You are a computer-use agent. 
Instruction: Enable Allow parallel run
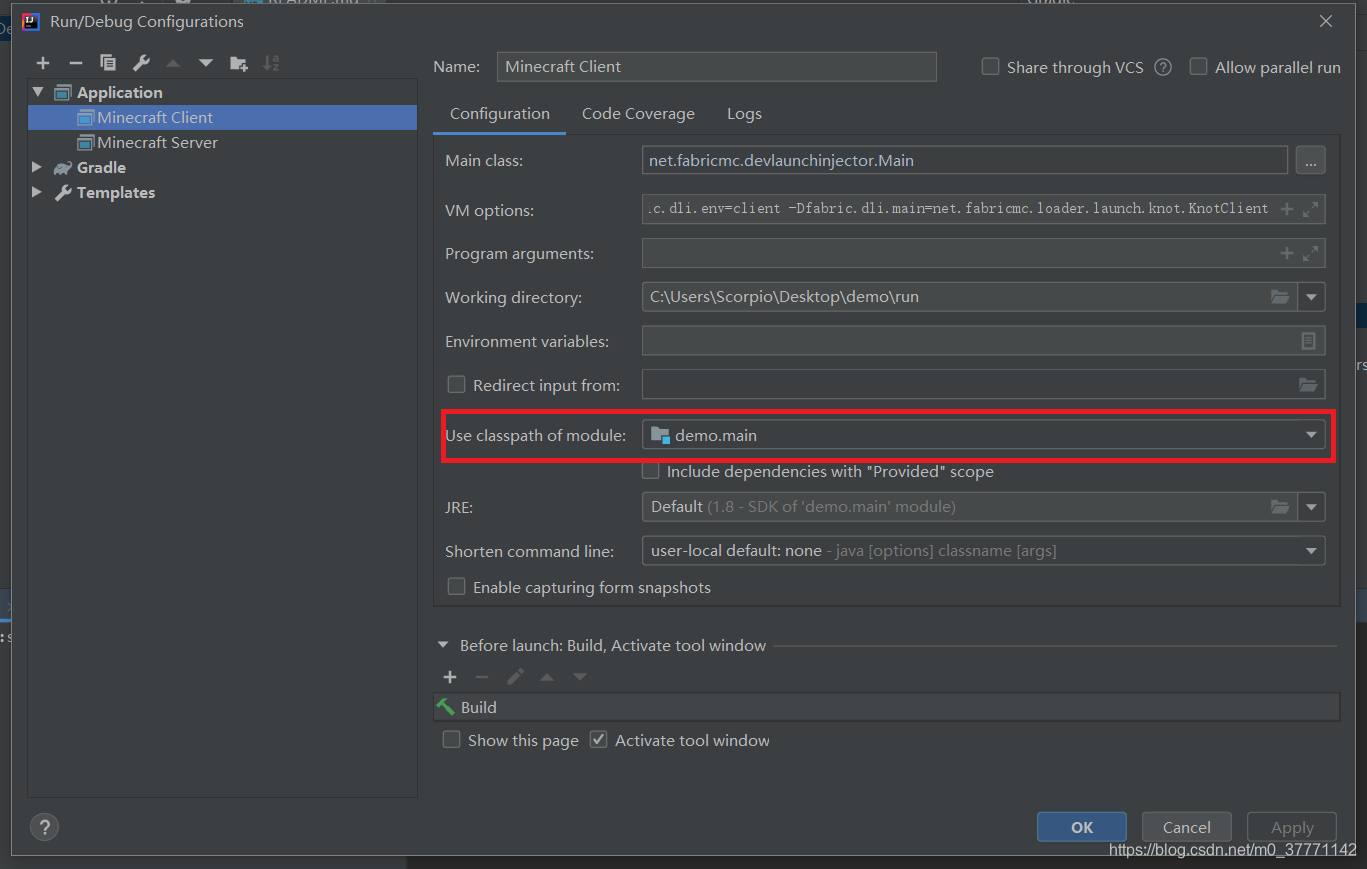point(1198,67)
